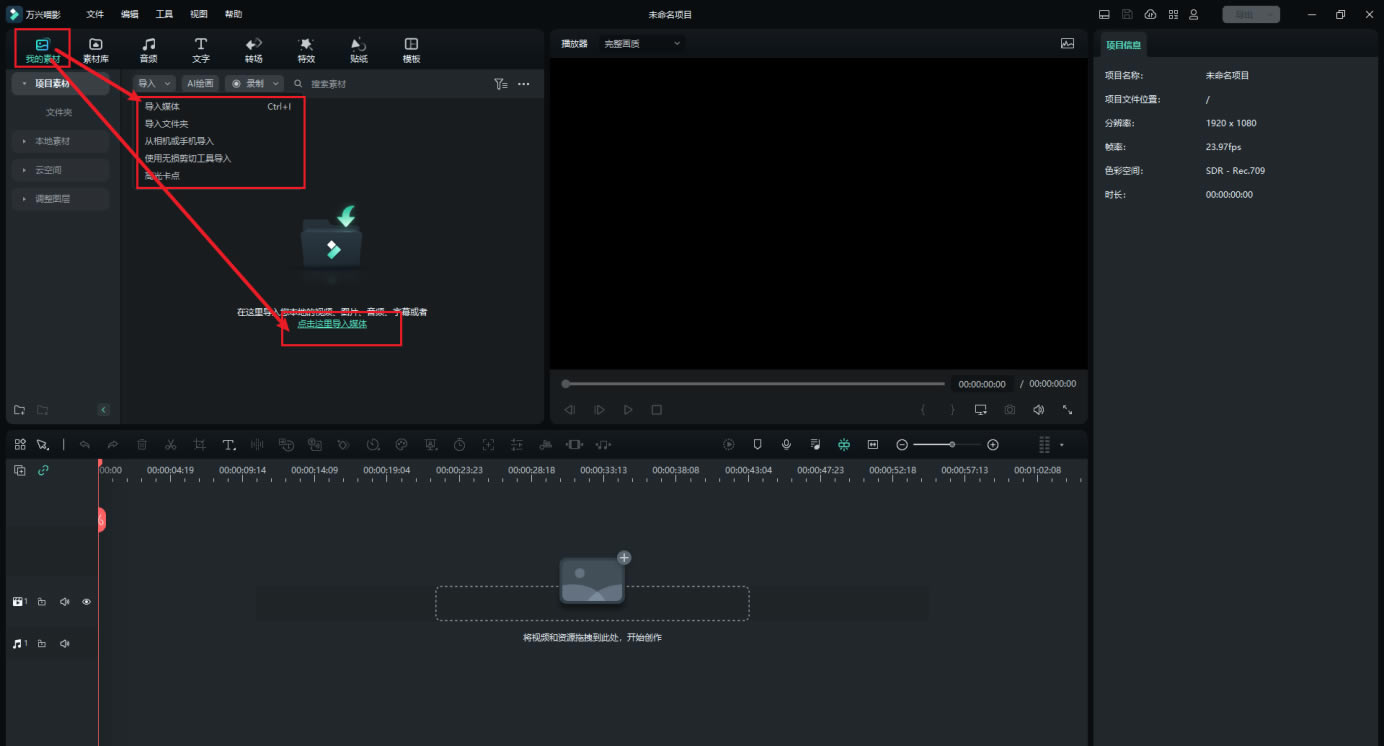Open the 转场 (Transitions) panel
The image size is (1384, 746).
pyautogui.click(x=254, y=50)
